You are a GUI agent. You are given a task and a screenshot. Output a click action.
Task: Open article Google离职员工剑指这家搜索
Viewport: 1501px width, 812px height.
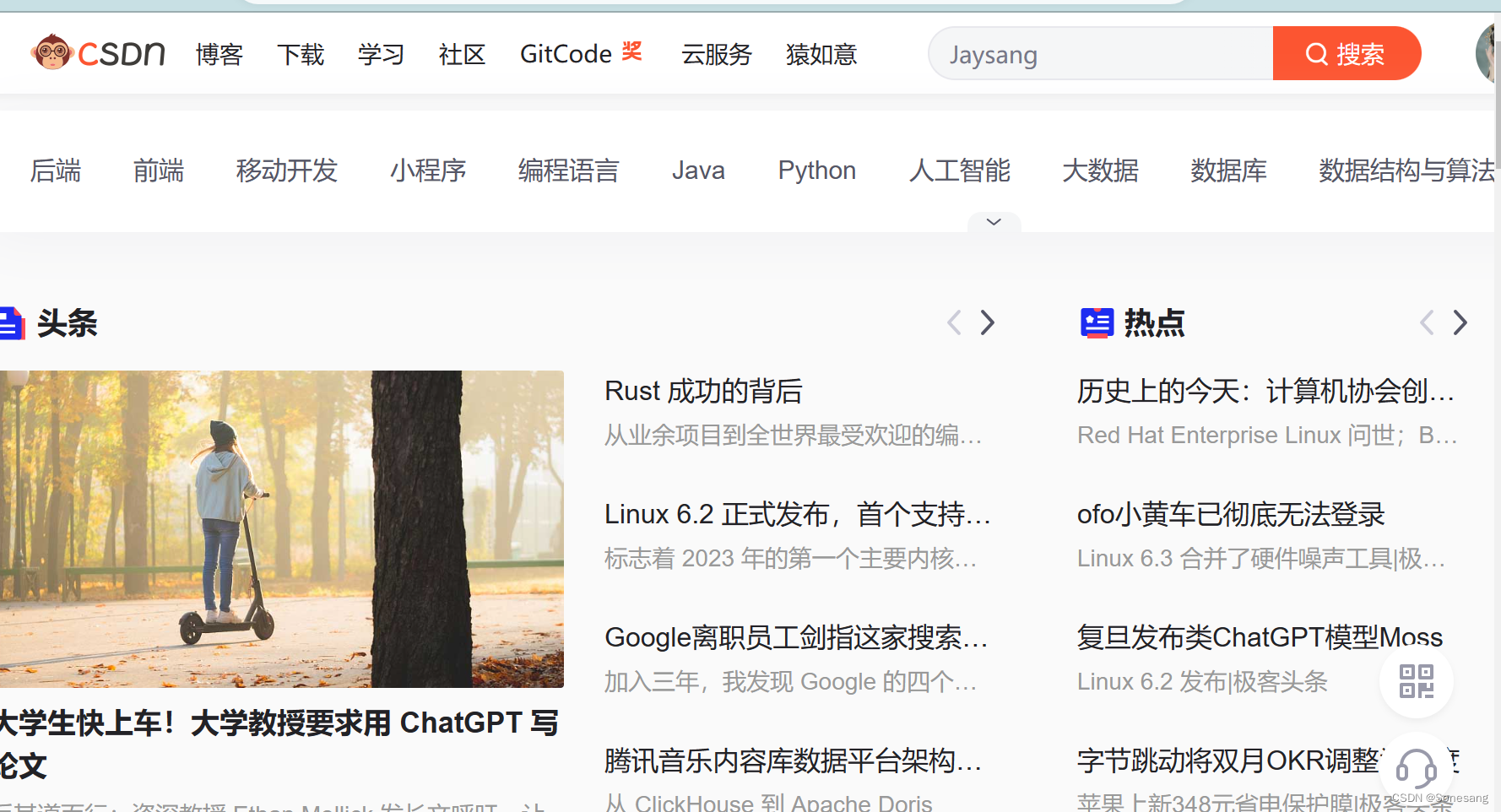point(797,637)
